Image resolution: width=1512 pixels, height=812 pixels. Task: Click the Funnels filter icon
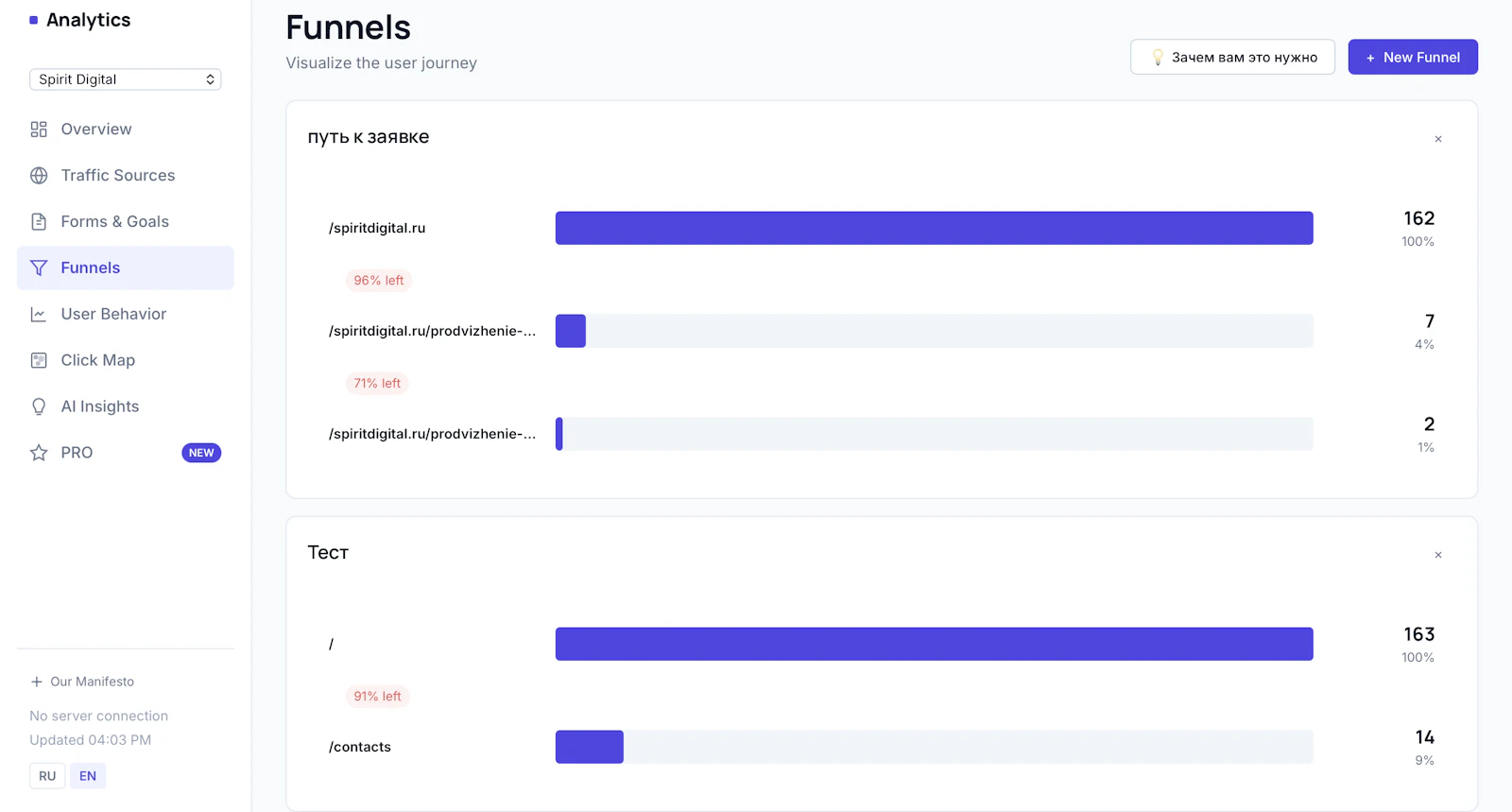coord(39,268)
